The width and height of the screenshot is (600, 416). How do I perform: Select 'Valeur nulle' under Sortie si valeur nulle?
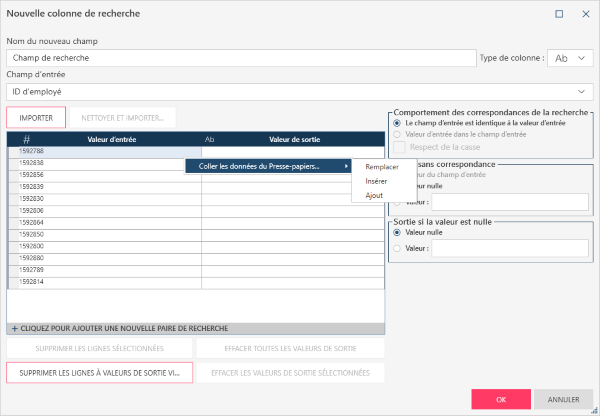click(397, 231)
